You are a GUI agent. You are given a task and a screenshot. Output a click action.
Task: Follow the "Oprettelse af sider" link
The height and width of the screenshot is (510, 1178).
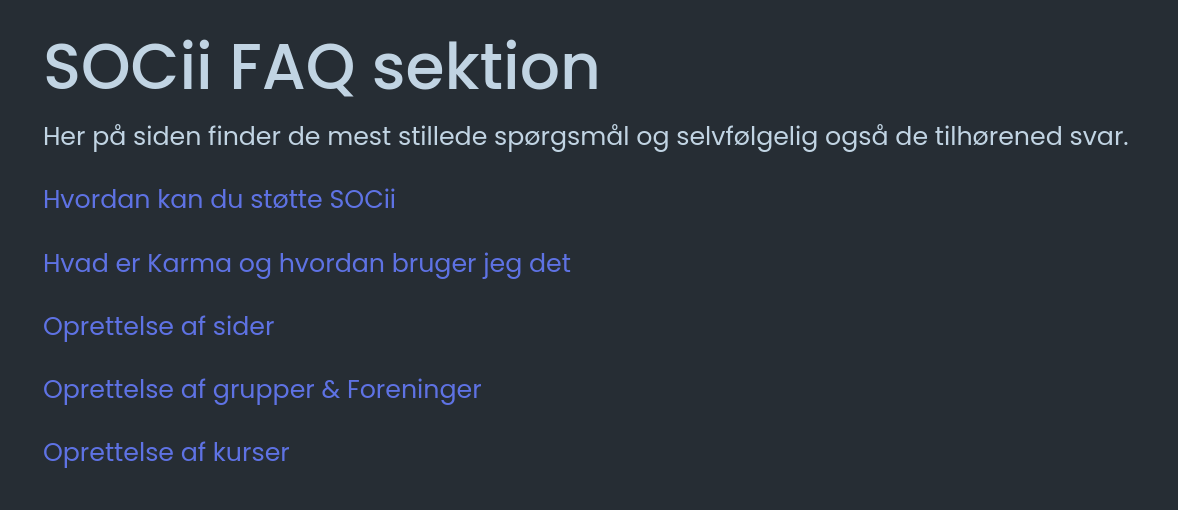[158, 327]
